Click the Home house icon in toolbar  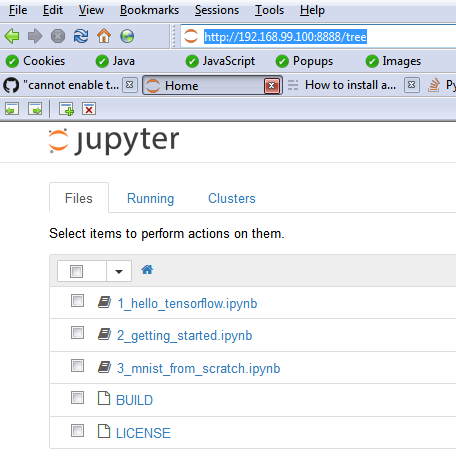click(104, 36)
